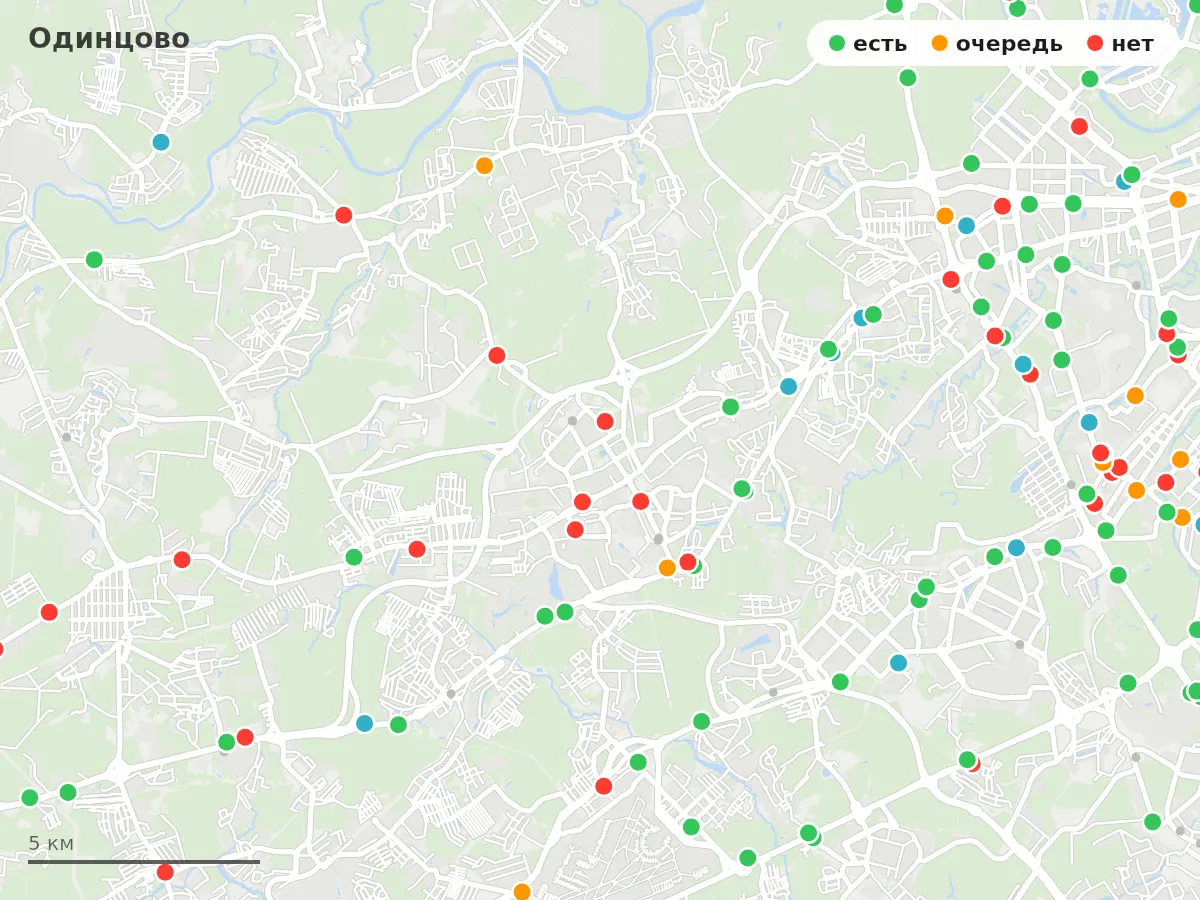Select the red marker just under the scale bar
Image resolution: width=1200 pixels, height=900 pixels.
(165, 872)
